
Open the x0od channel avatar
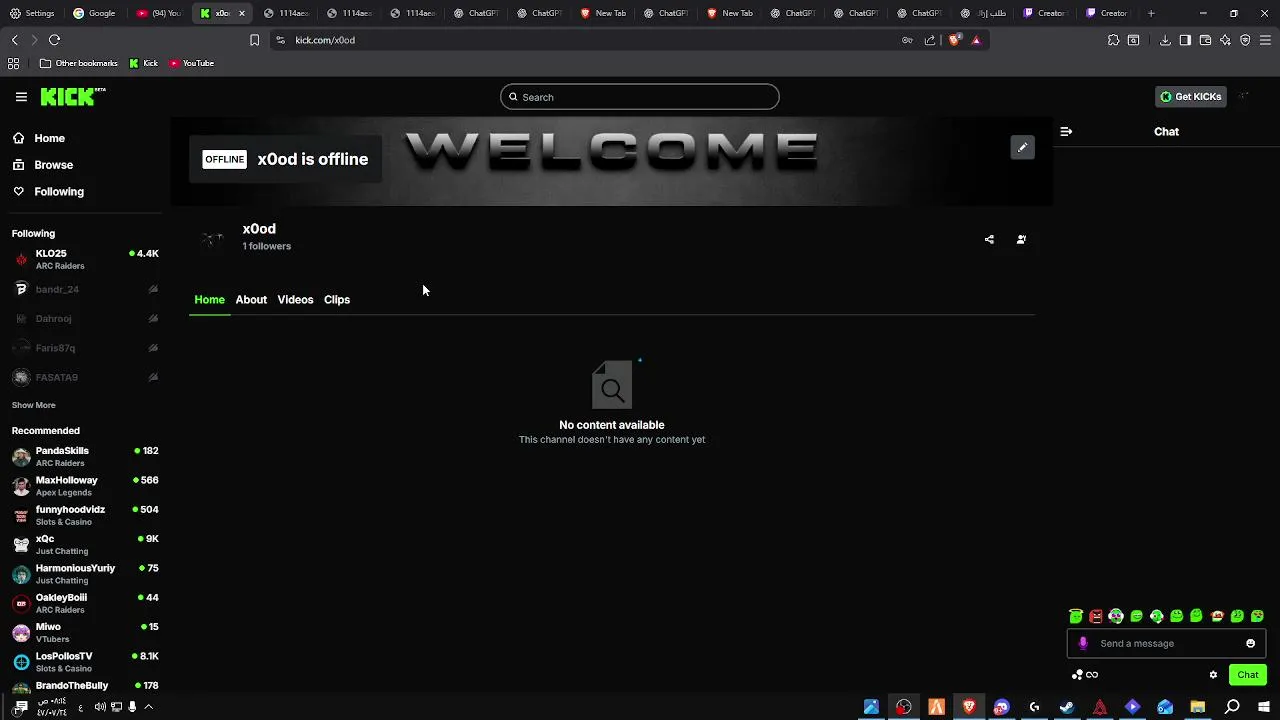pos(212,238)
